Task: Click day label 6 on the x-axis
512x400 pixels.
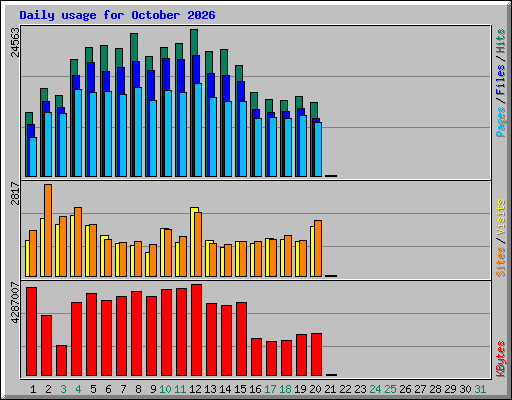Action: point(108,389)
